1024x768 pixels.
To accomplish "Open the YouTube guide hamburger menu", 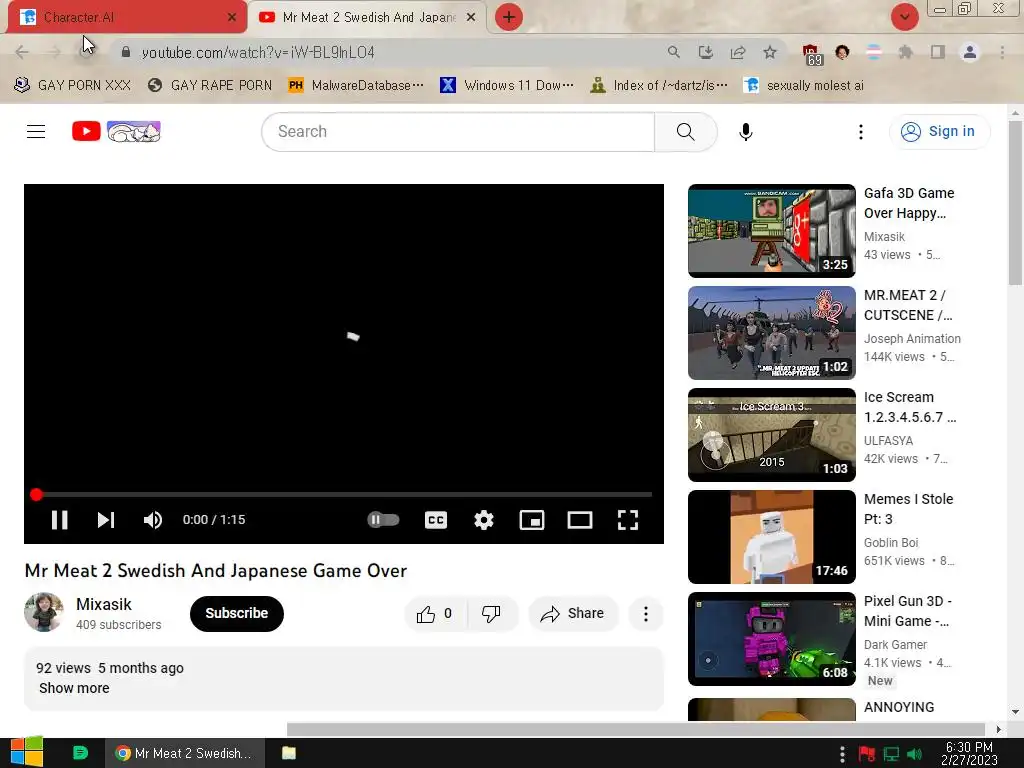I will pyautogui.click(x=36, y=131).
